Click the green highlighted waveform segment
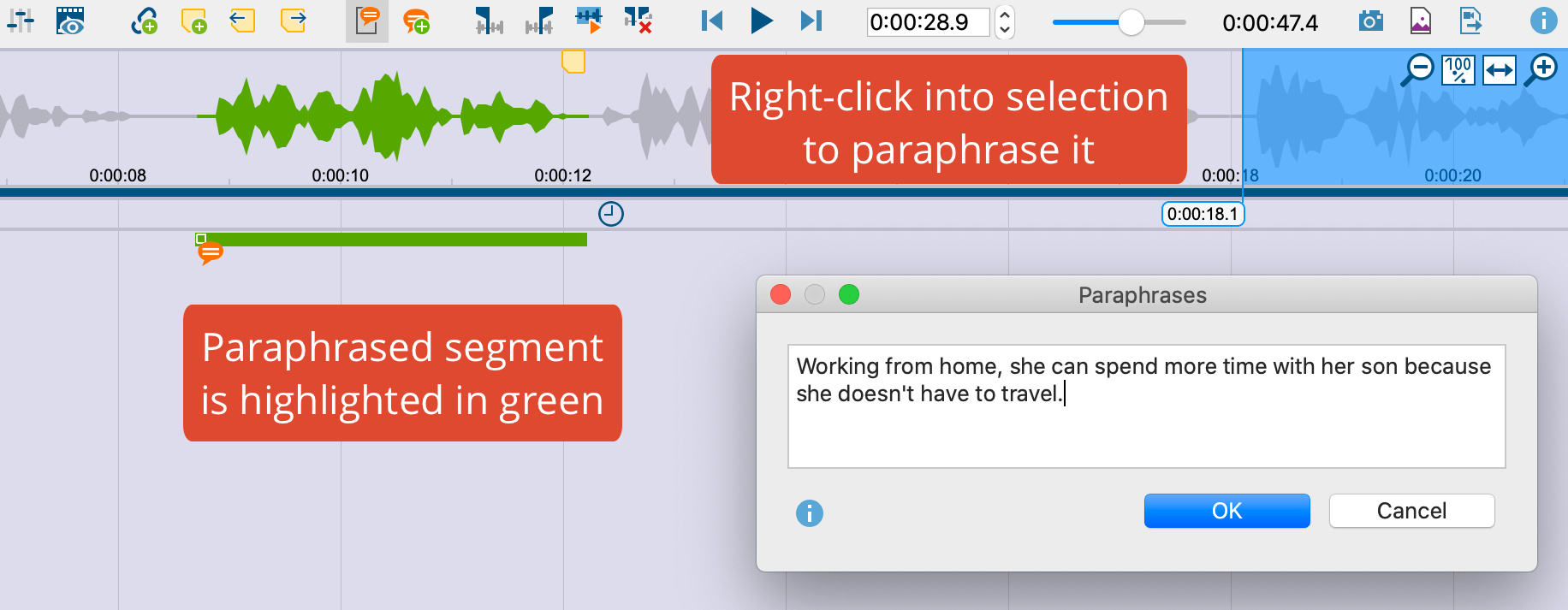This screenshot has height=610, width=1568. [392, 116]
